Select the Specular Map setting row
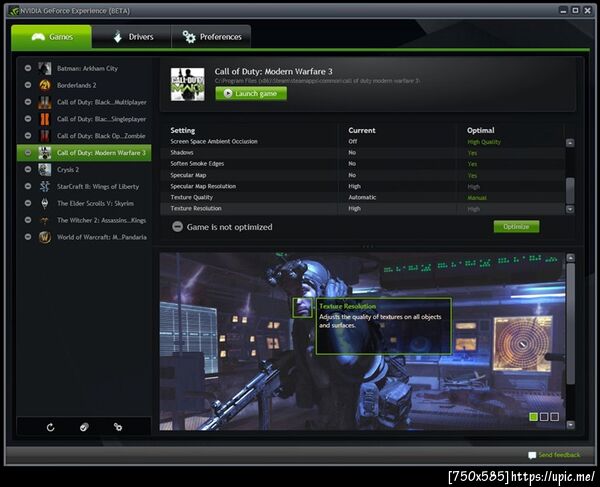This screenshot has width=600, height=487. pyautogui.click(x=362, y=175)
